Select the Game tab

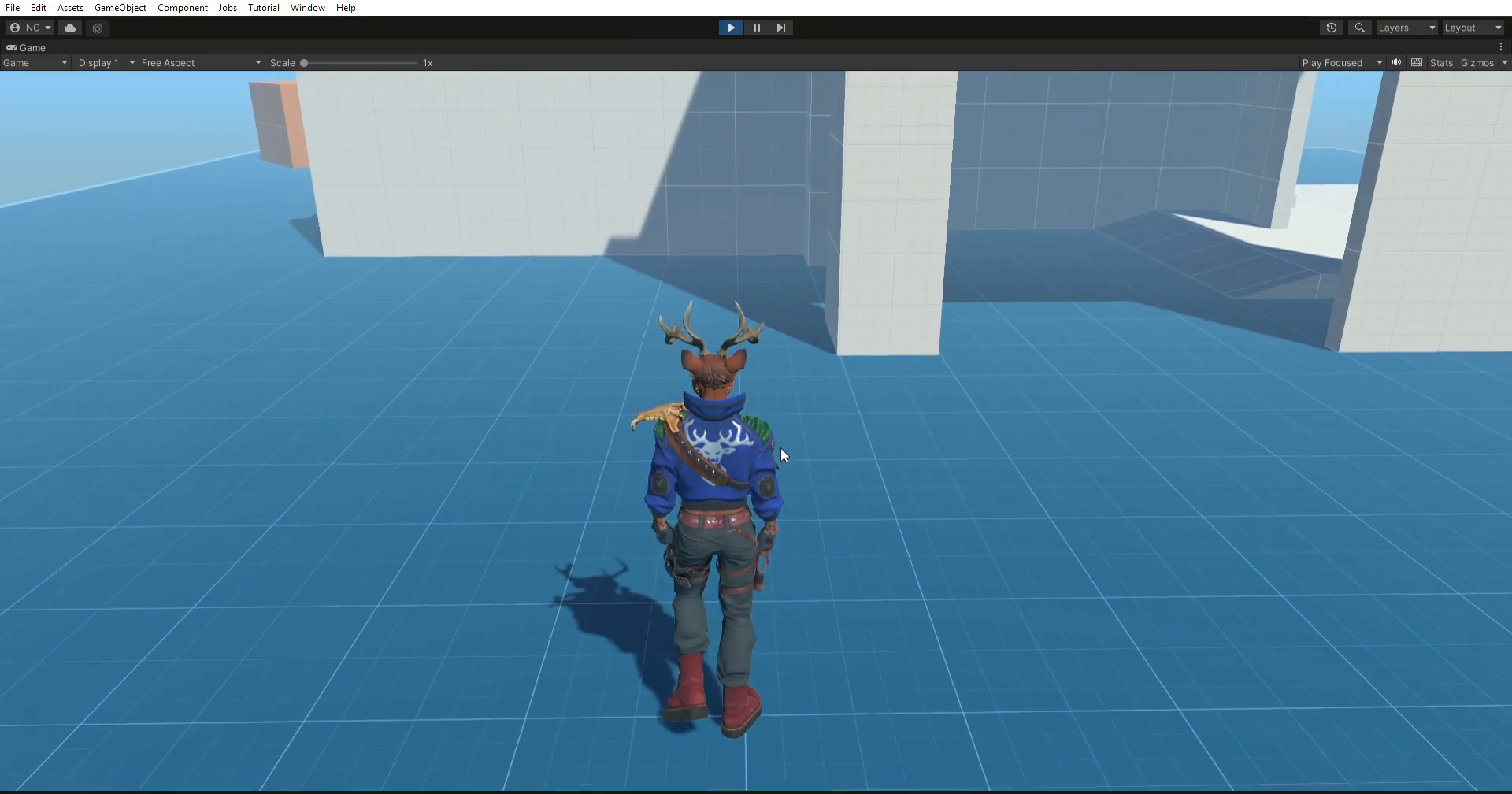26,47
